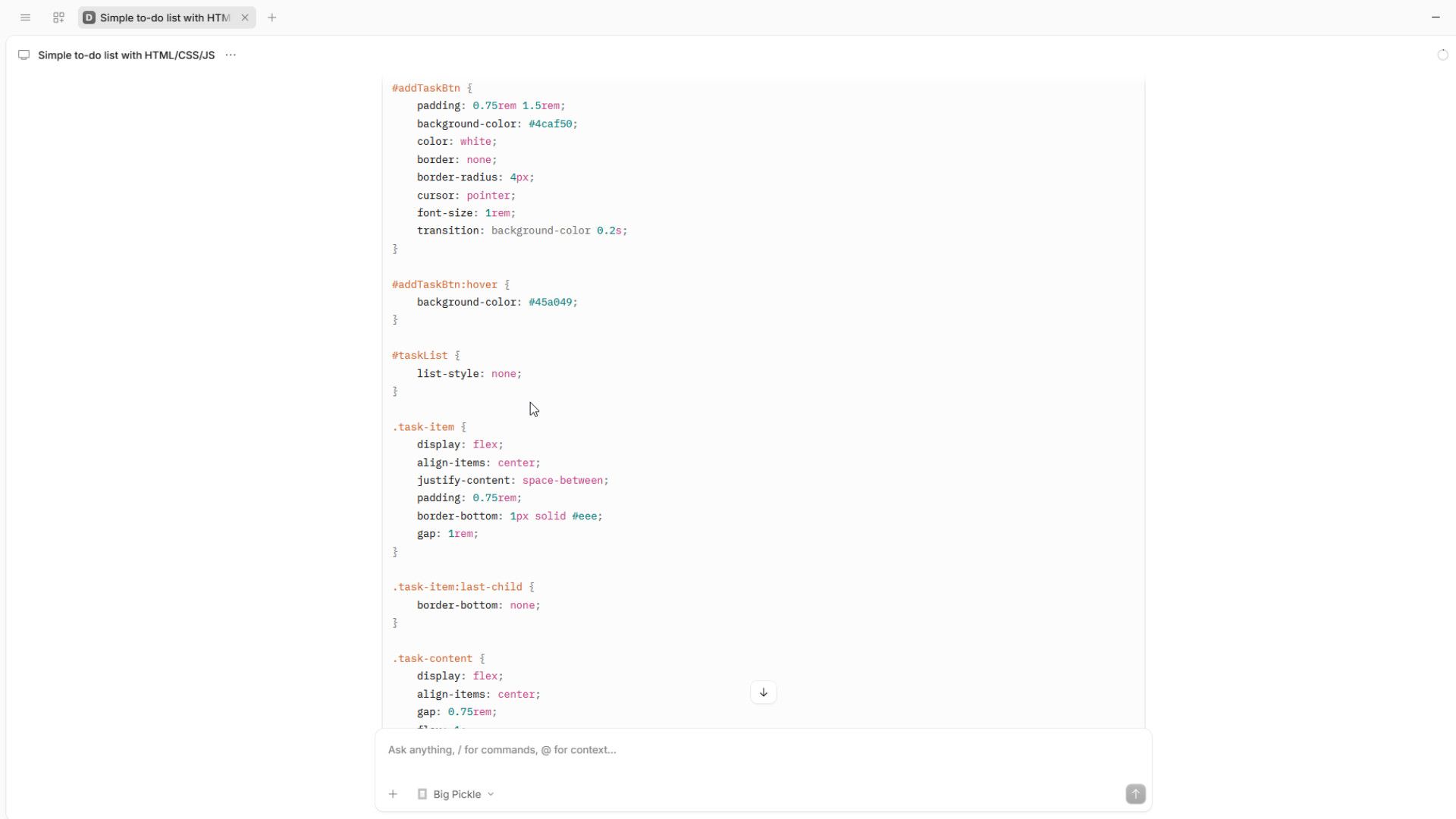Click the #addTaskBtn selector line
This screenshot has height=819, width=1456.
tap(432, 88)
